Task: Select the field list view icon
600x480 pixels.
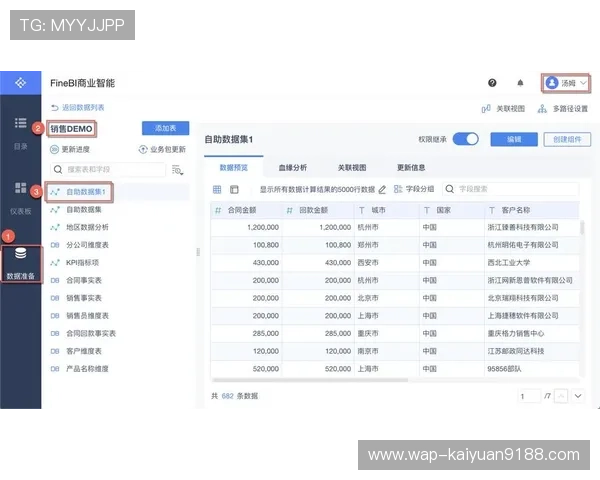Action: (x=234, y=189)
